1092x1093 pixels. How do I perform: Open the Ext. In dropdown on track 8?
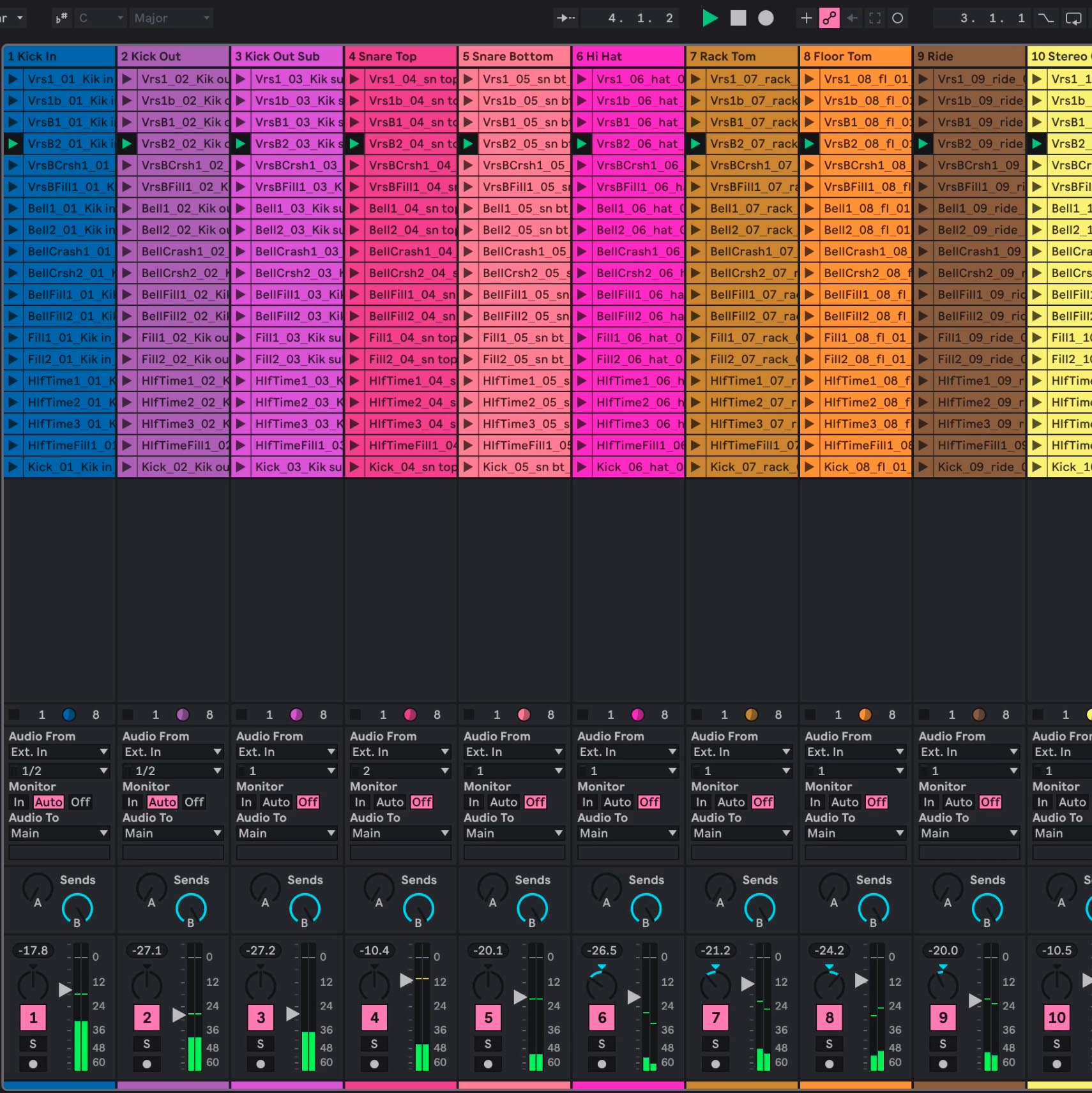pyautogui.click(x=855, y=752)
